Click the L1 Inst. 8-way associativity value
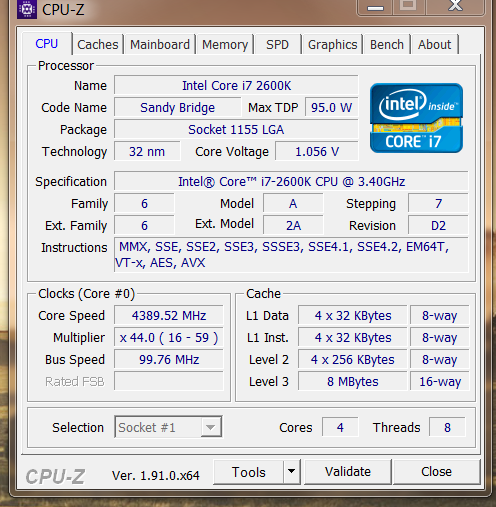The height and width of the screenshot is (507, 496). tap(440, 337)
